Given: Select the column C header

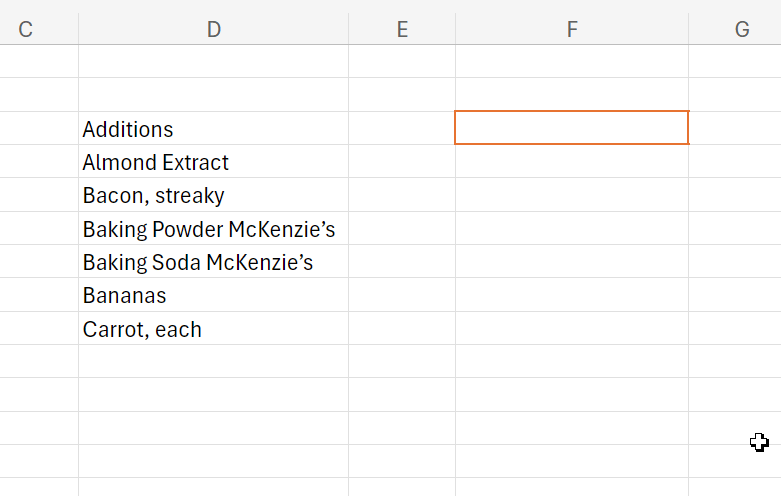Looking at the screenshot, I should point(26,30).
